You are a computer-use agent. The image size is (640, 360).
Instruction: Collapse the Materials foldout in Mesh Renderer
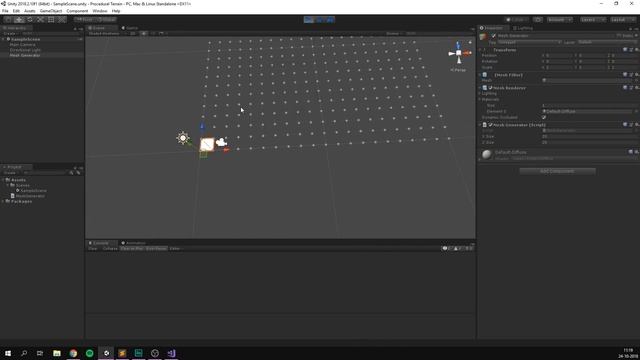(x=480, y=99)
